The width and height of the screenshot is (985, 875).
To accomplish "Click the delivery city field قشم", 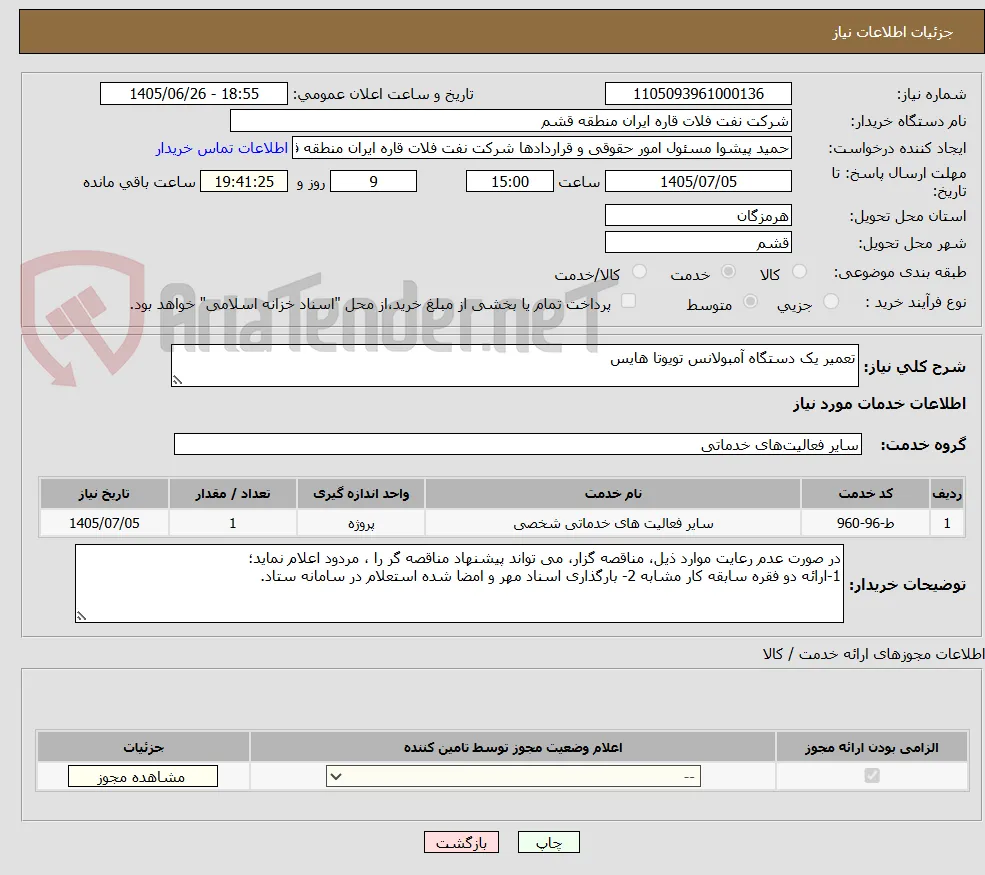I will (x=698, y=242).
